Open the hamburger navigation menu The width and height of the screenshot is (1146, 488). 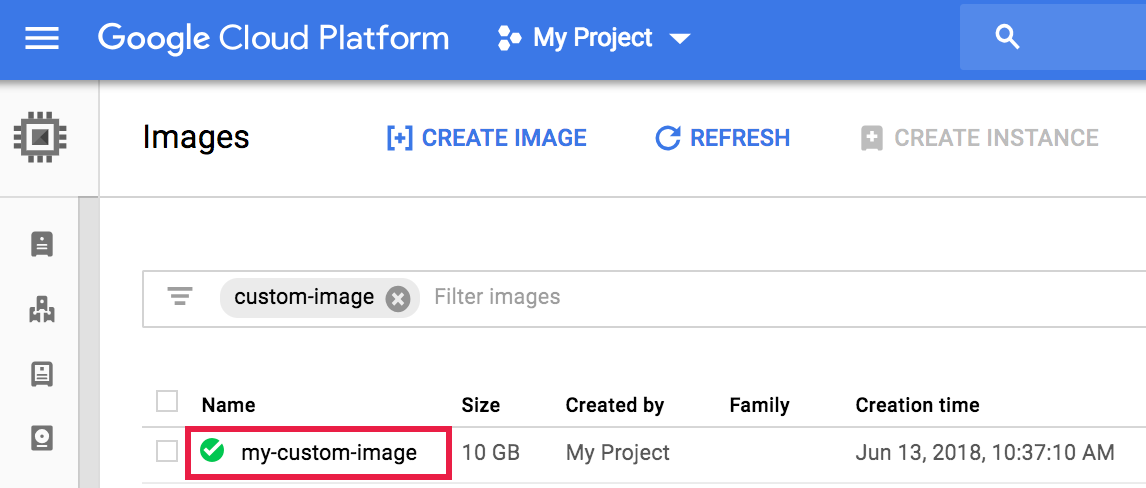tap(42, 39)
